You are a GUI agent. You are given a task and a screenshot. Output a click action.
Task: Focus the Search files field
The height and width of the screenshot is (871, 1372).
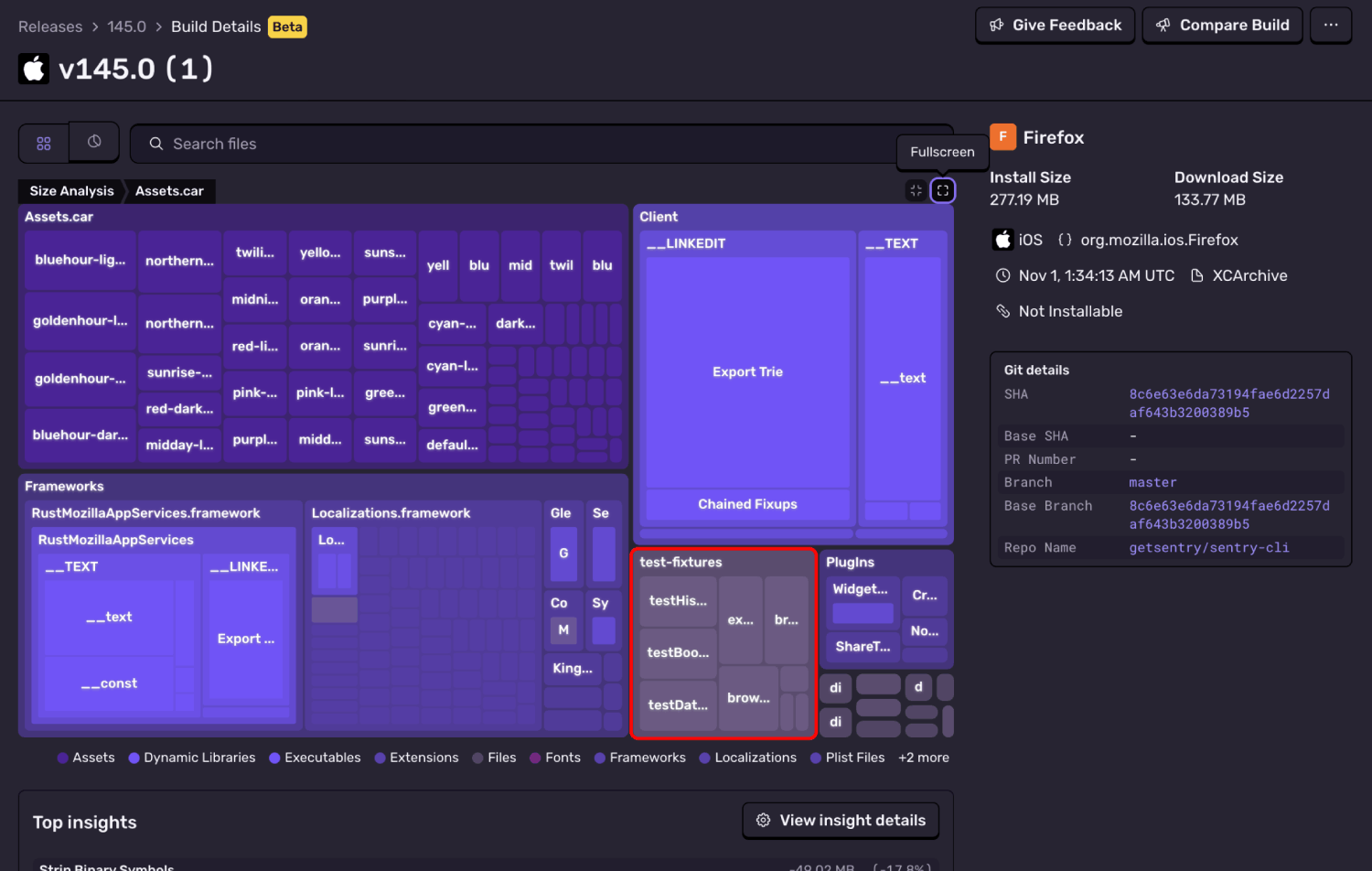[x=541, y=144]
